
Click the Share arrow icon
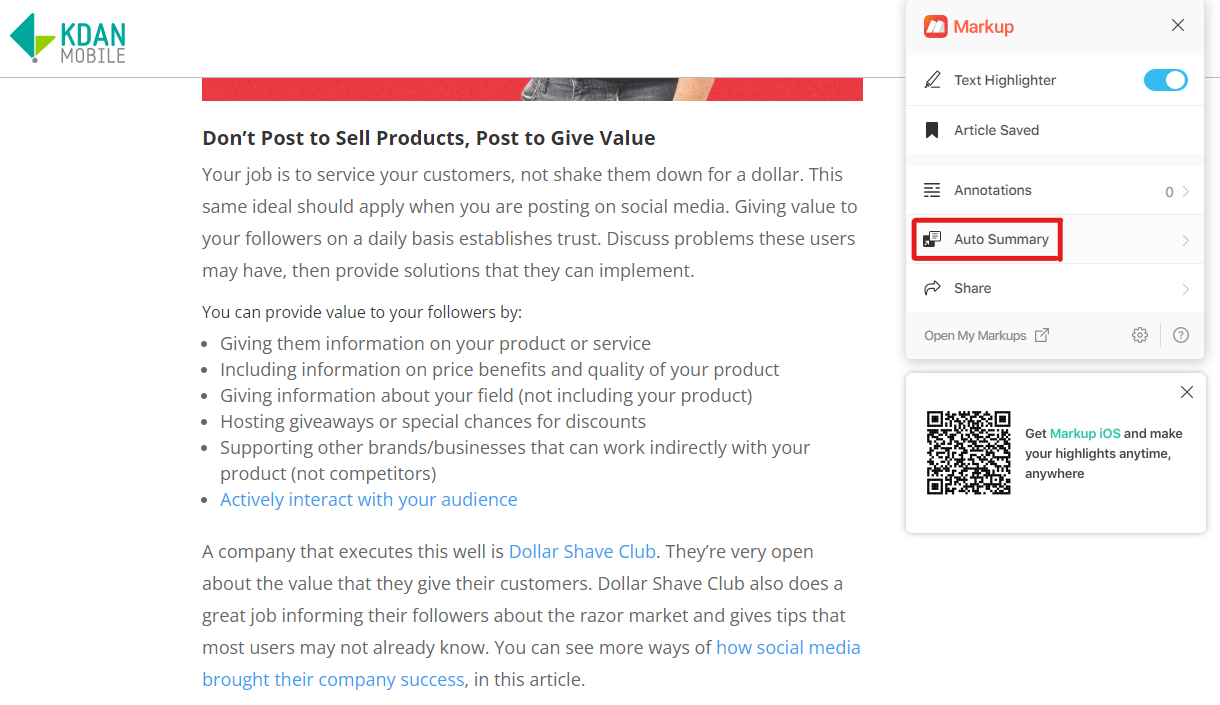click(932, 288)
